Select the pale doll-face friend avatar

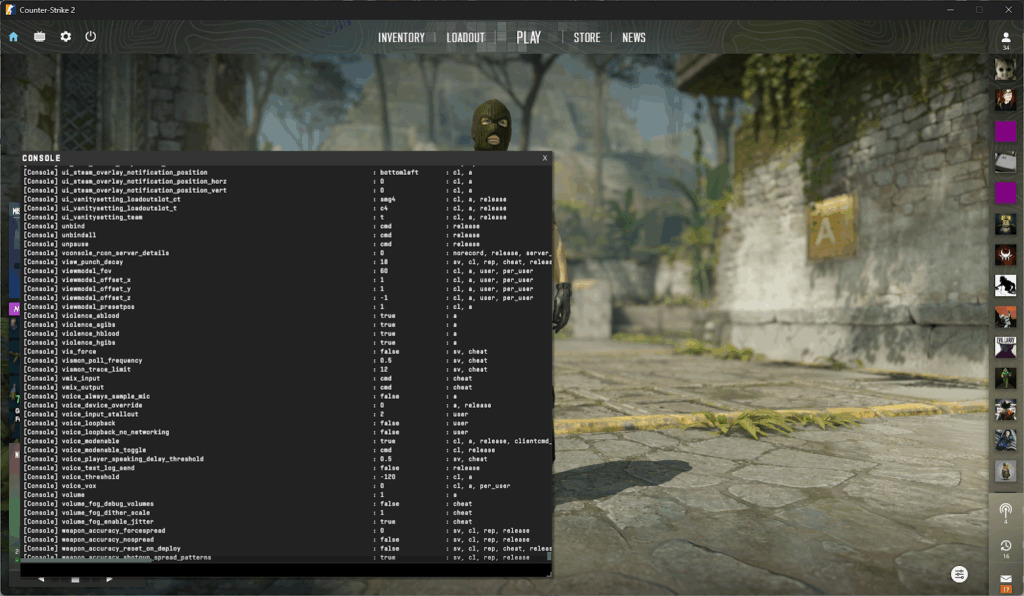click(1005, 69)
